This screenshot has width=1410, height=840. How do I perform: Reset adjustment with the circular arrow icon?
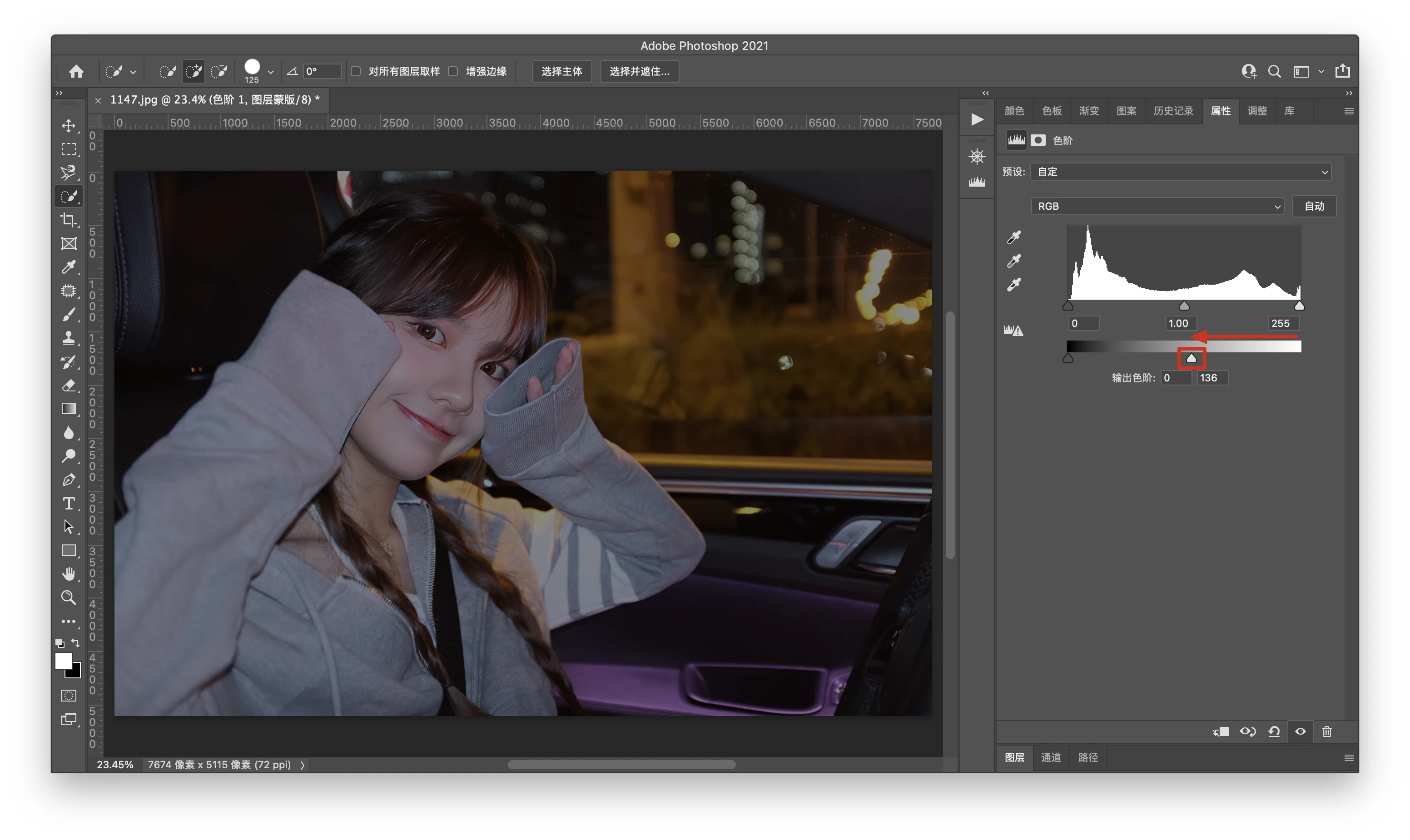tap(1274, 731)
